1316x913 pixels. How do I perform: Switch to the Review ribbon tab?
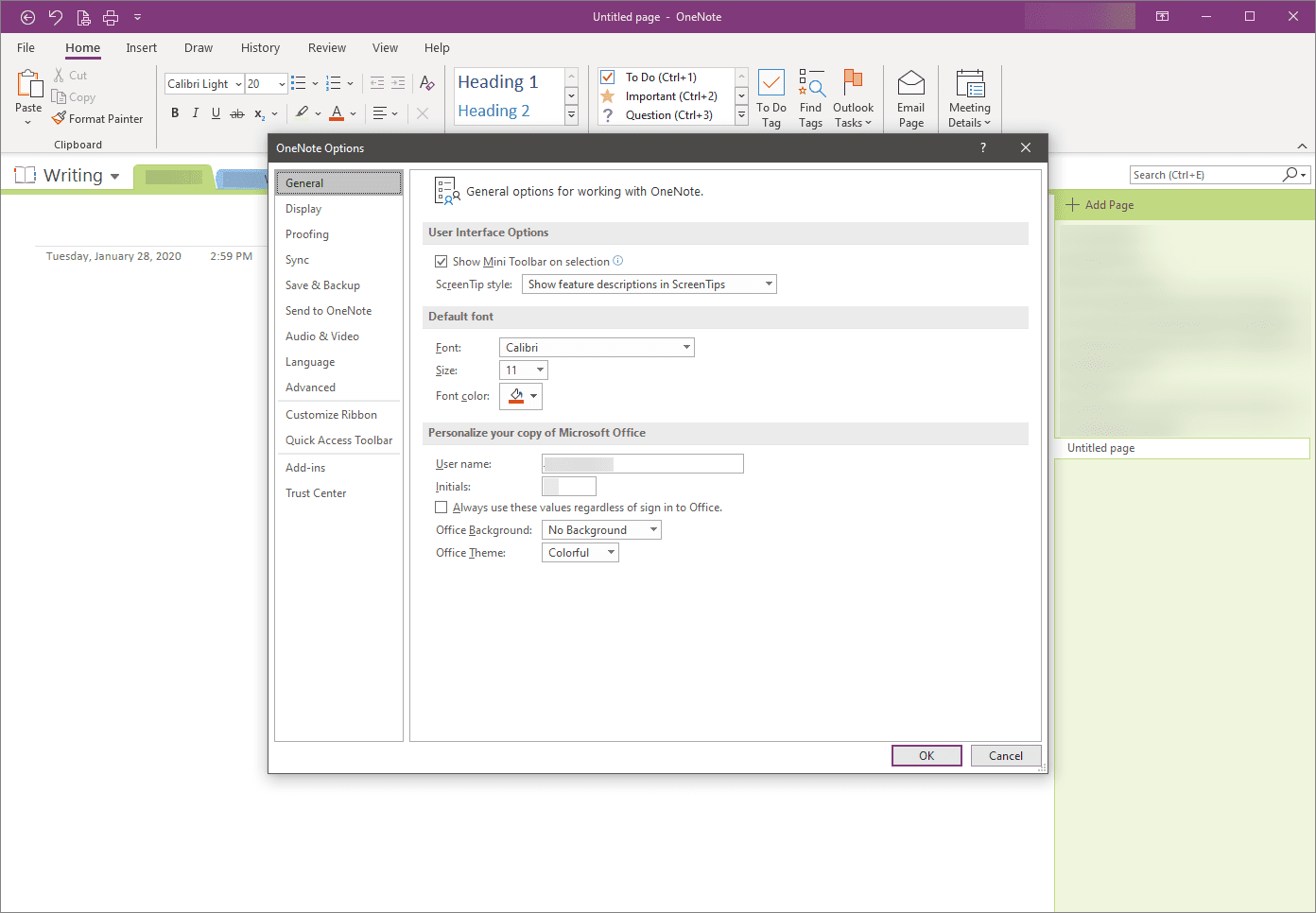[x=327, y=48]
